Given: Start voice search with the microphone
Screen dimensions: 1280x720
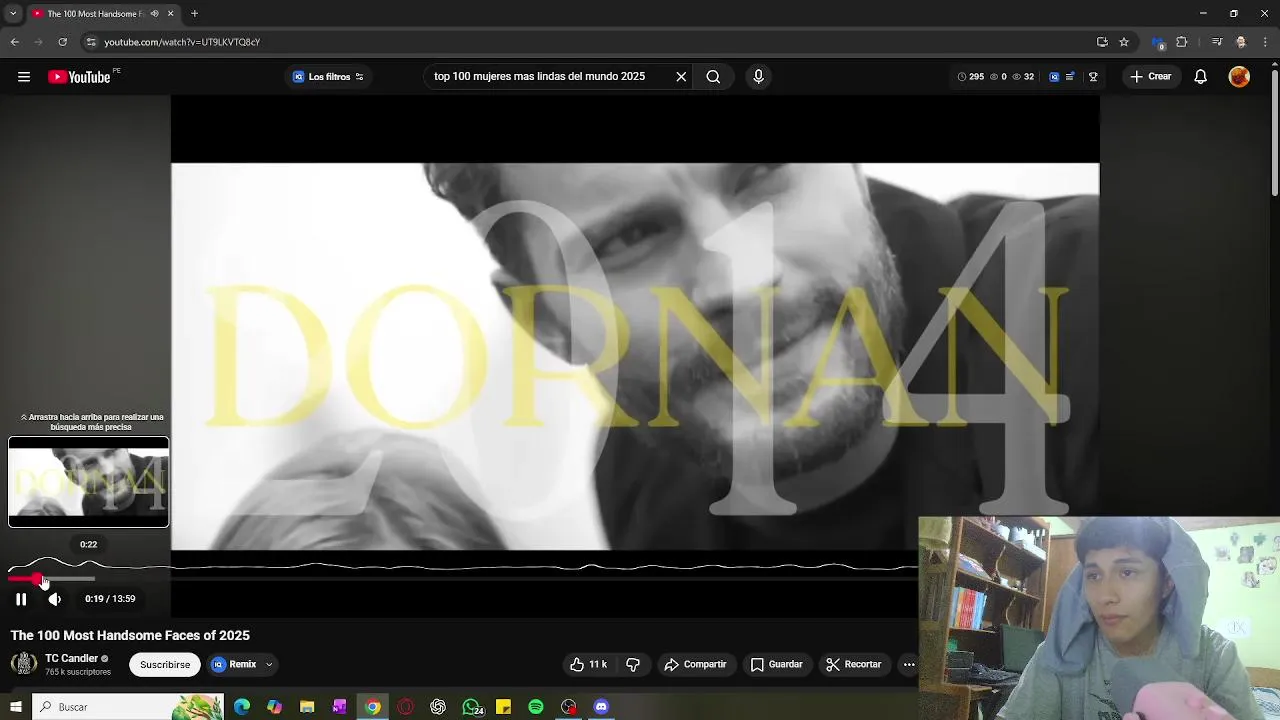Looking at the screenshot, I should 758,77.
